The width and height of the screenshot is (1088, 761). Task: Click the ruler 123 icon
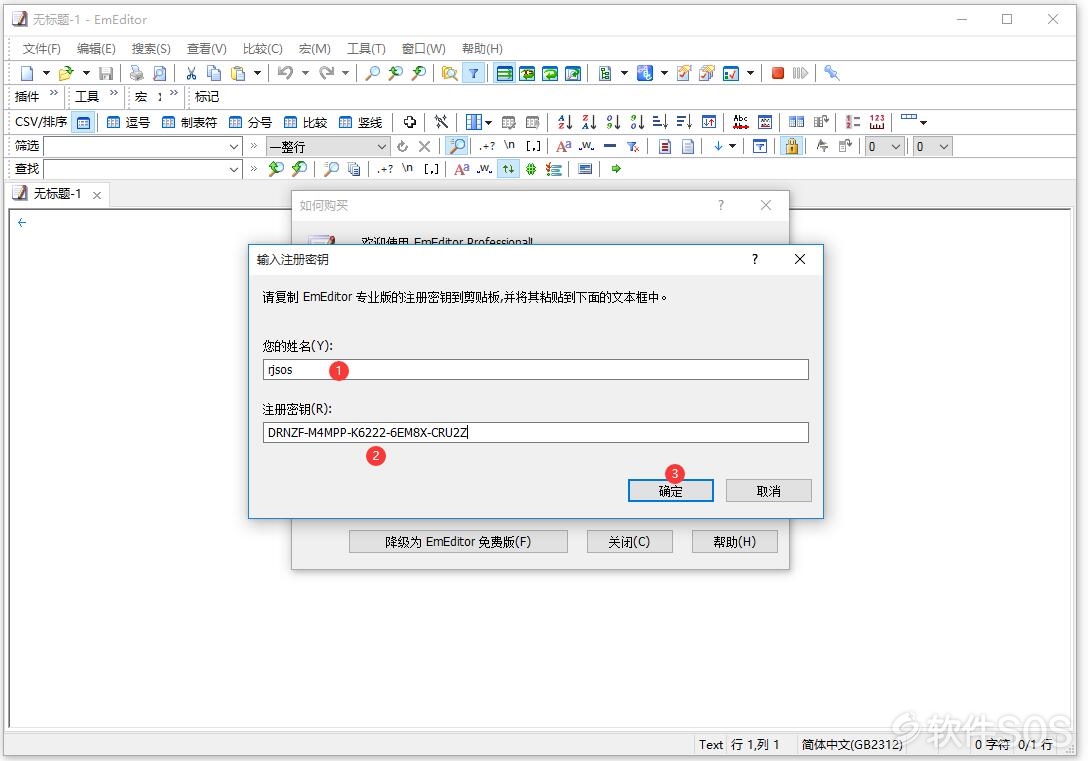(x=877, y=122)
